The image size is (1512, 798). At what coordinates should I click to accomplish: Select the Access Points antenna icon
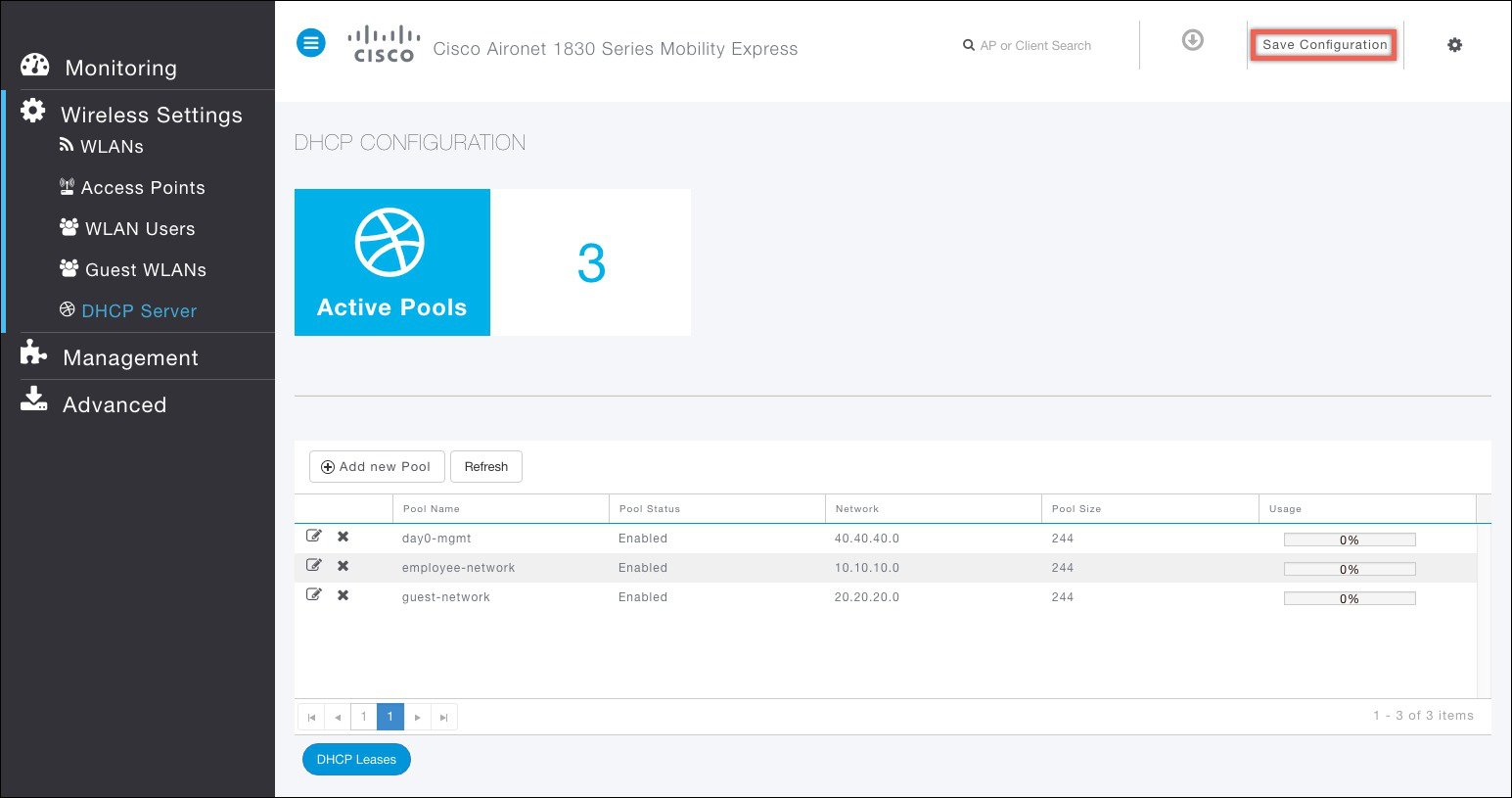click(x=67, y=186)
